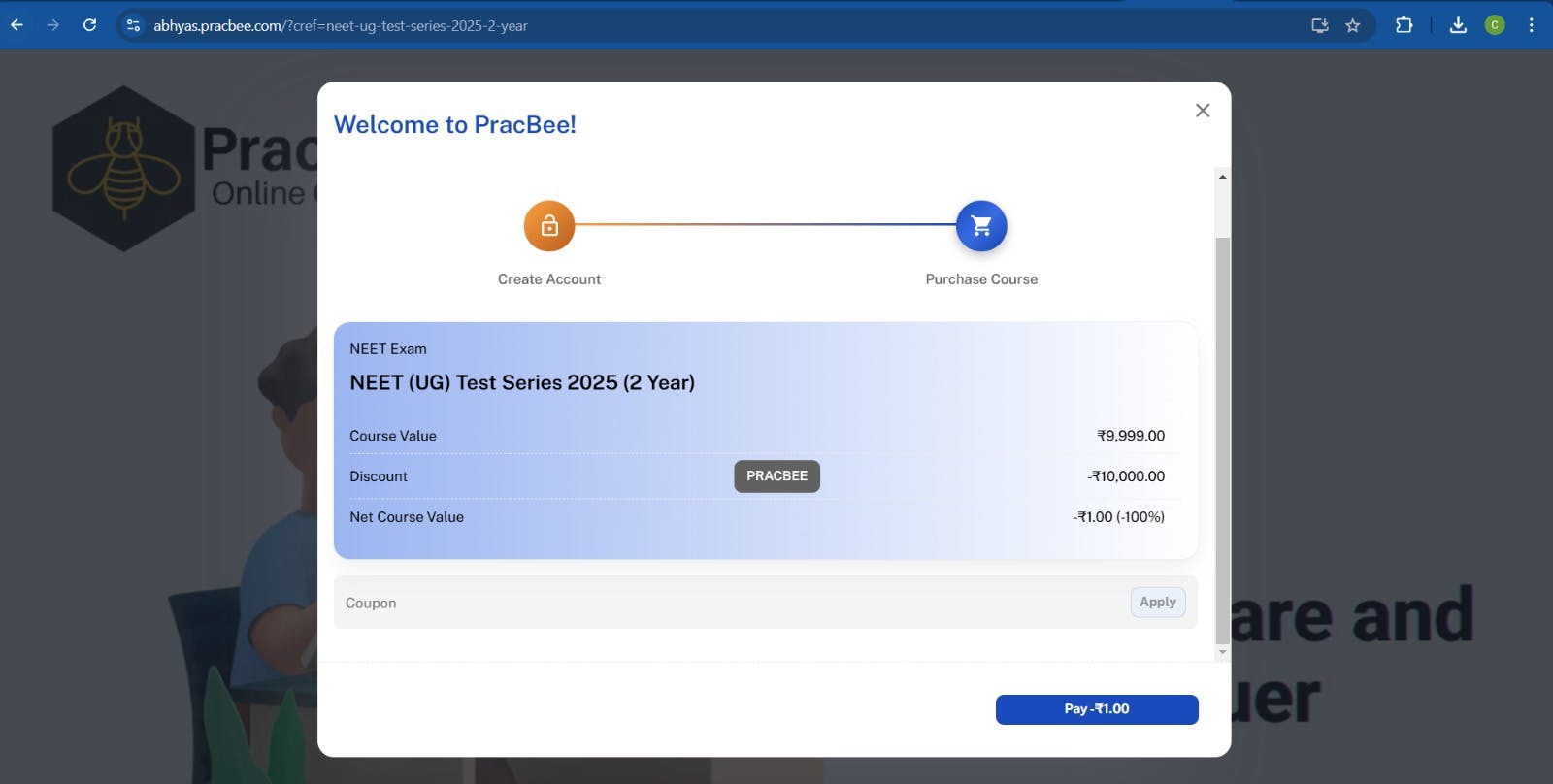Click the Net Course Value amount -₹1.00 (-100%)
This screenshot has height=784, width=1553.
click(x=1119, y=517)
